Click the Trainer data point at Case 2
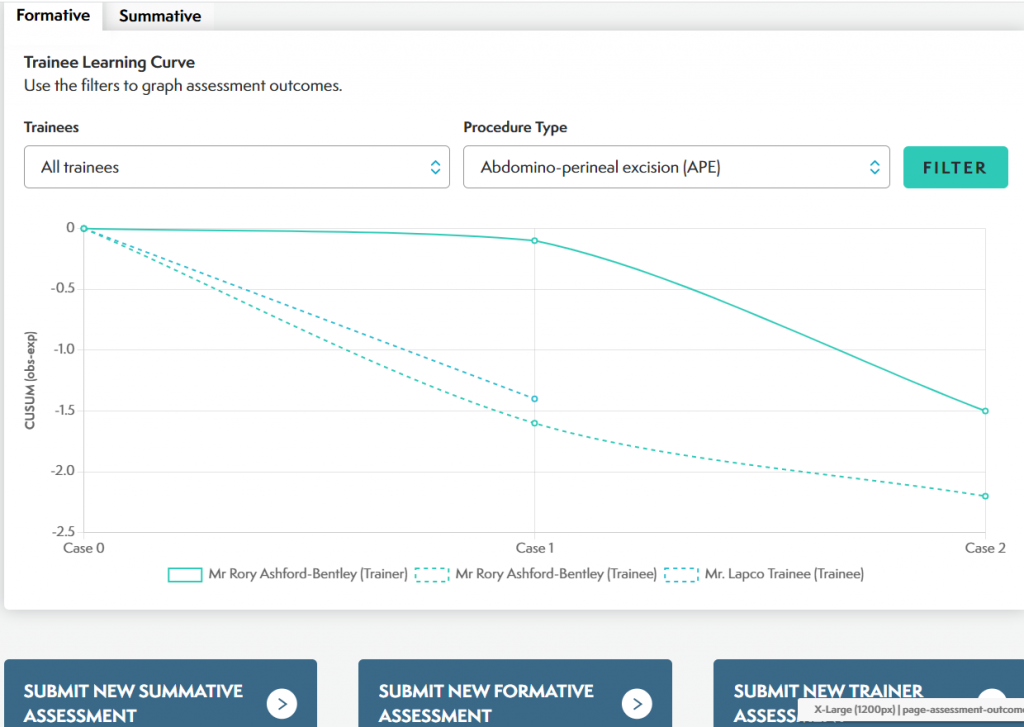 coord(985,411)
